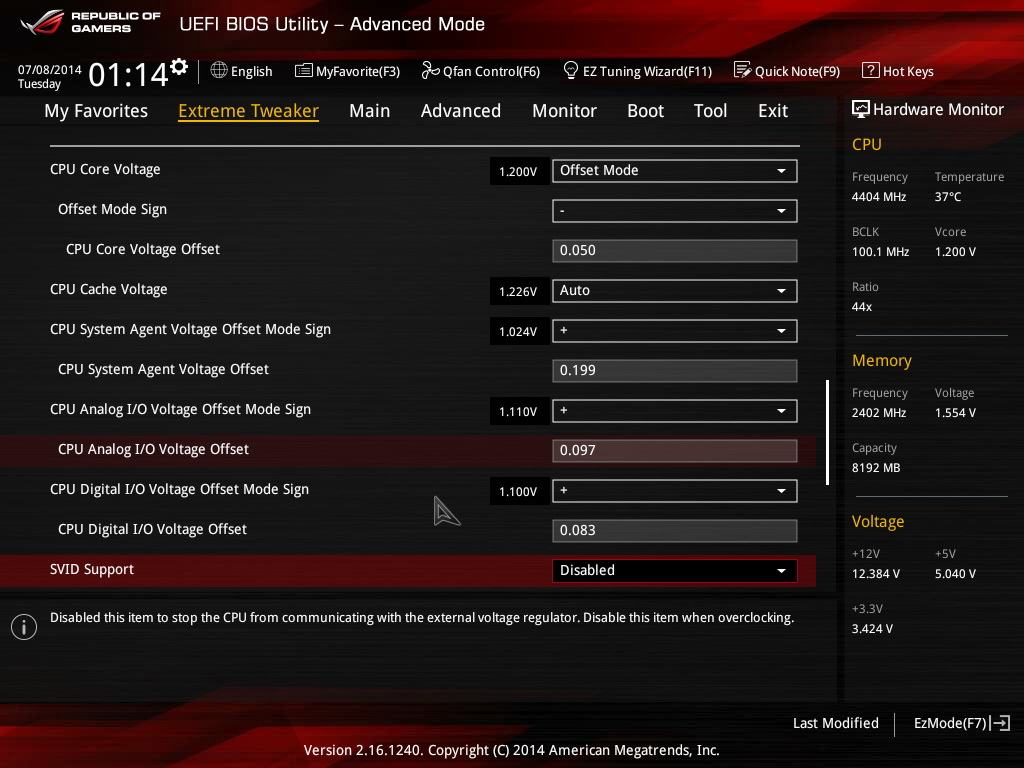Open CPU Core Voltage Offset Mode dropdown
Viewport: 1024px width, 768px height.
[x=675, y=171]
